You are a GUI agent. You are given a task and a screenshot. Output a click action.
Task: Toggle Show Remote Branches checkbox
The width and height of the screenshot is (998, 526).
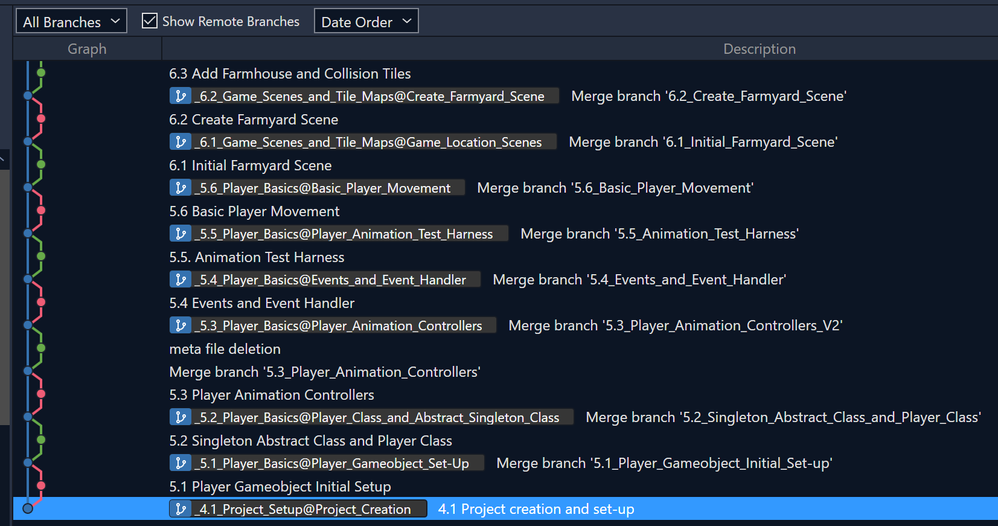coord(150,21)
